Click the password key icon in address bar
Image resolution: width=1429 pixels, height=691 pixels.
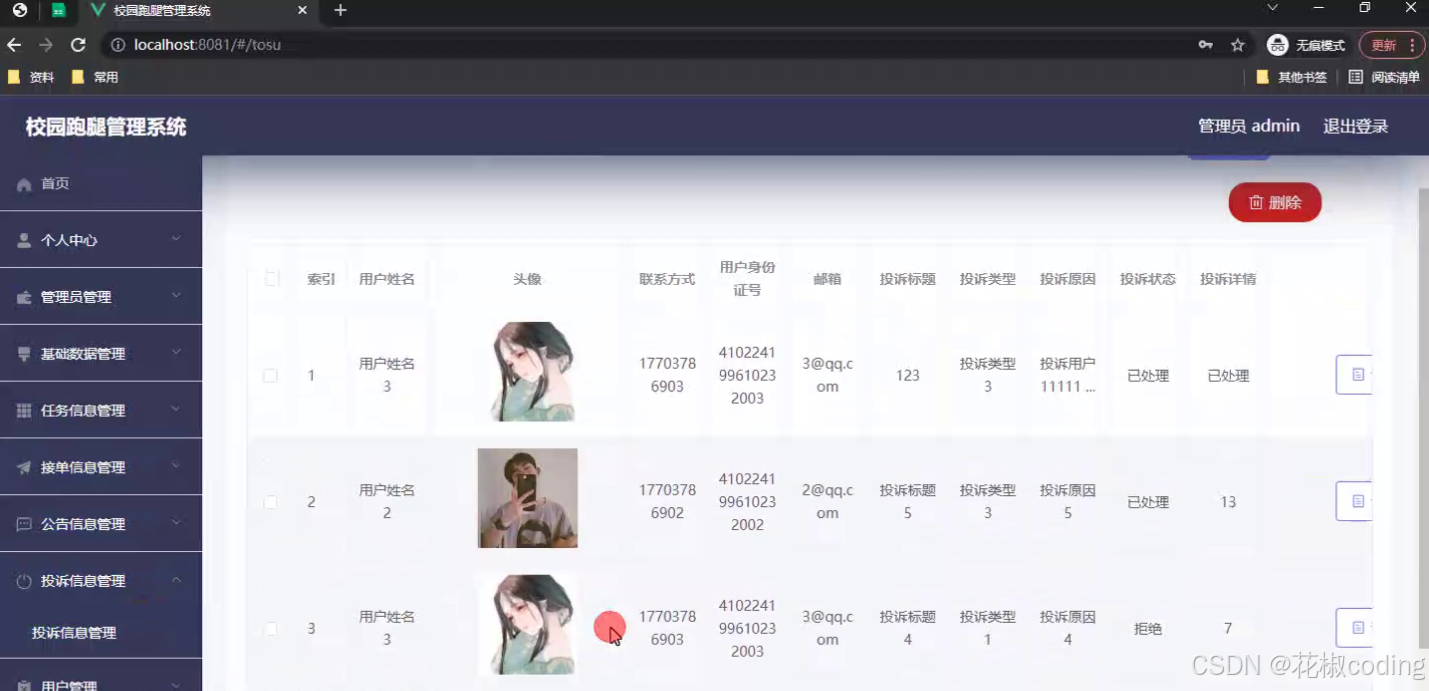[x=1206, y=45]
